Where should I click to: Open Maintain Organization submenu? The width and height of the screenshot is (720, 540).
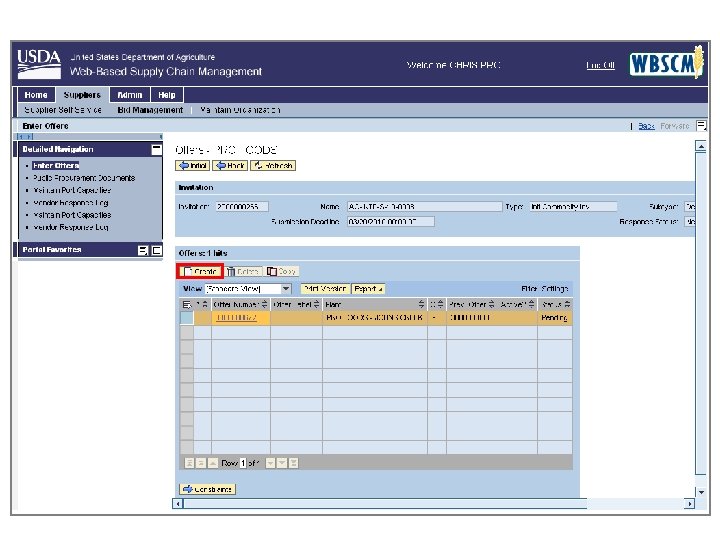coord(240,110)
